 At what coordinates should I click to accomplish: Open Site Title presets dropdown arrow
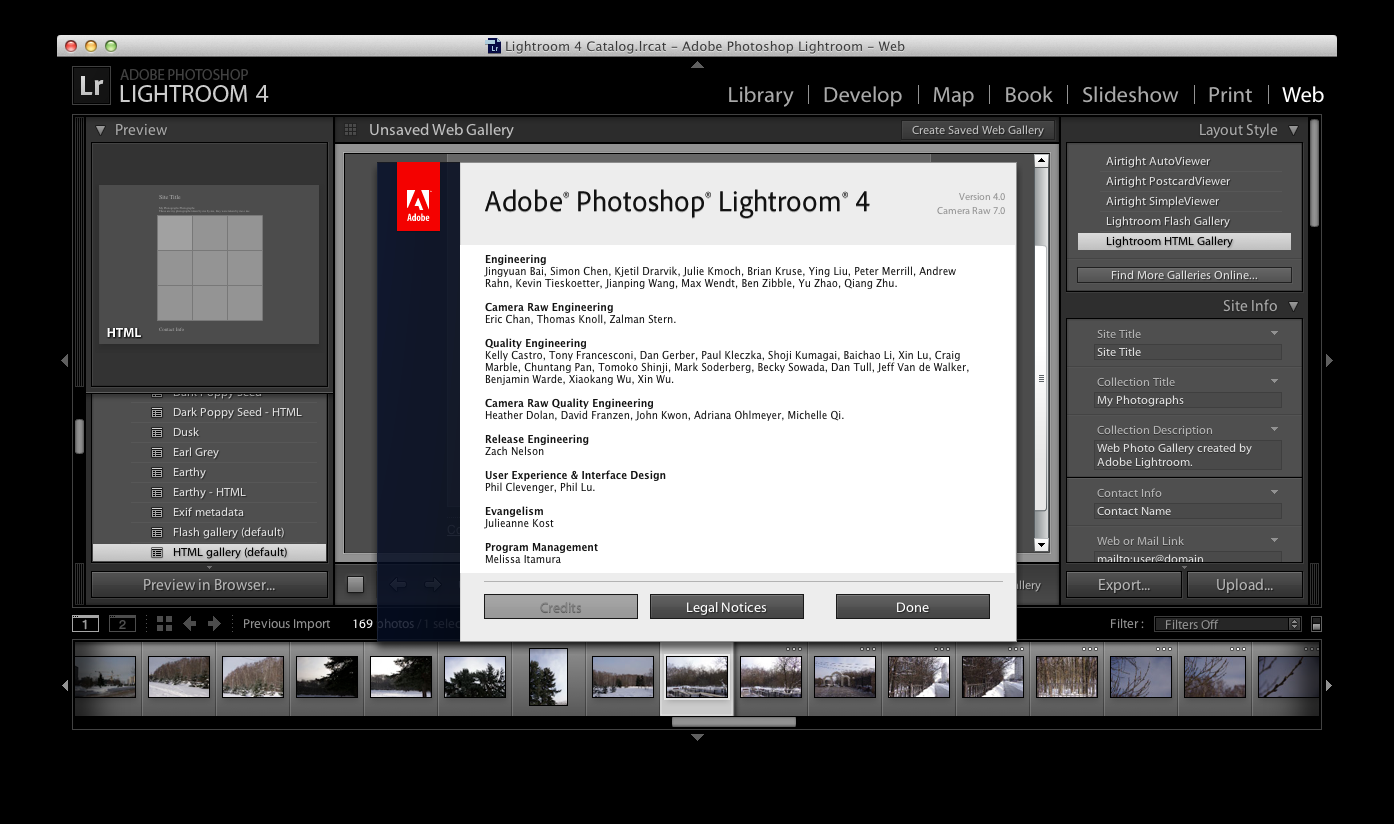tap(1275, 333)
